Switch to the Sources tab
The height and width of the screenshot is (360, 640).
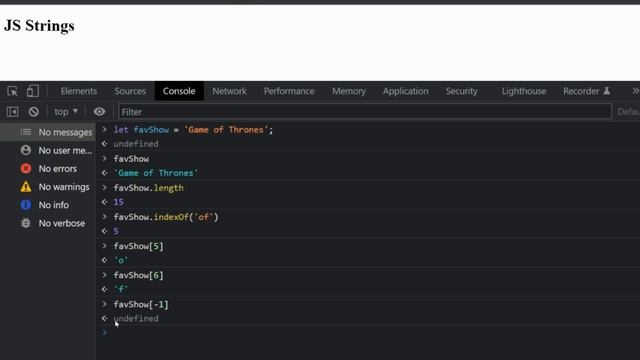130,91
